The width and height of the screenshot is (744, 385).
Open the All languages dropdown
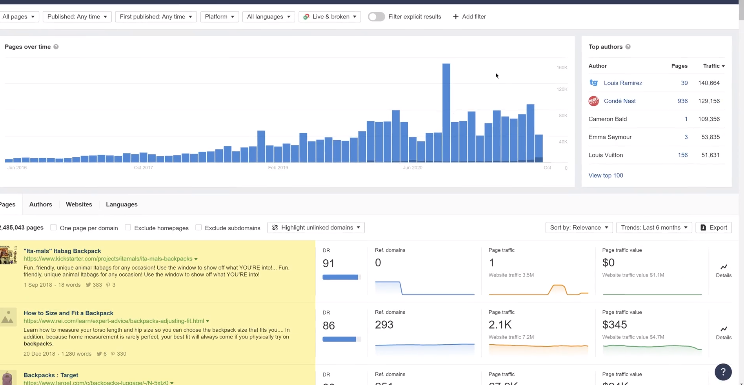[269, 17]
